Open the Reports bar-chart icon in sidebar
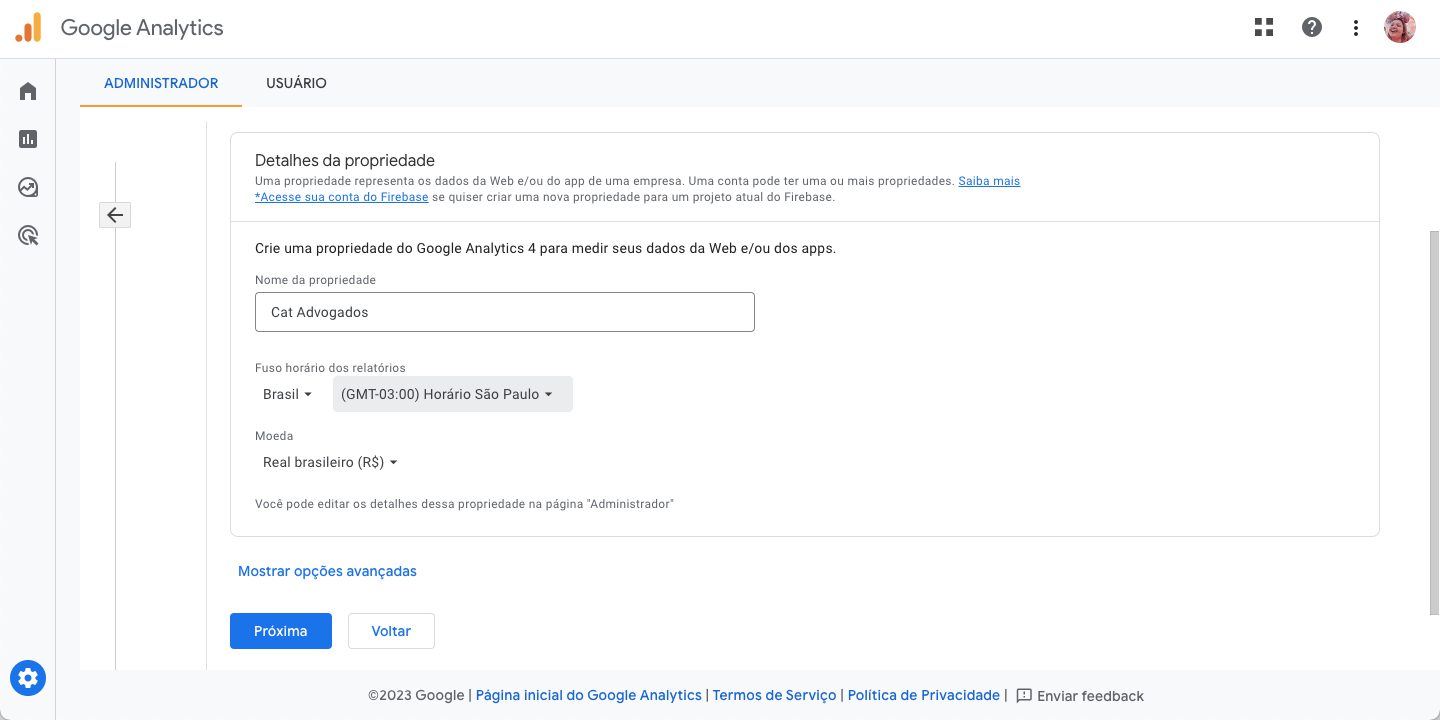Screen dimensions: 1440x720 click(x=28, y=139)
